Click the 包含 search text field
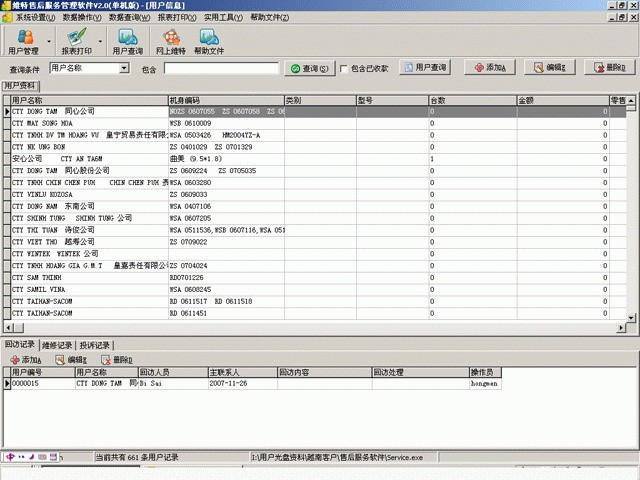The width and height of the screenshot is (640, 480). (x=222, y=68)
